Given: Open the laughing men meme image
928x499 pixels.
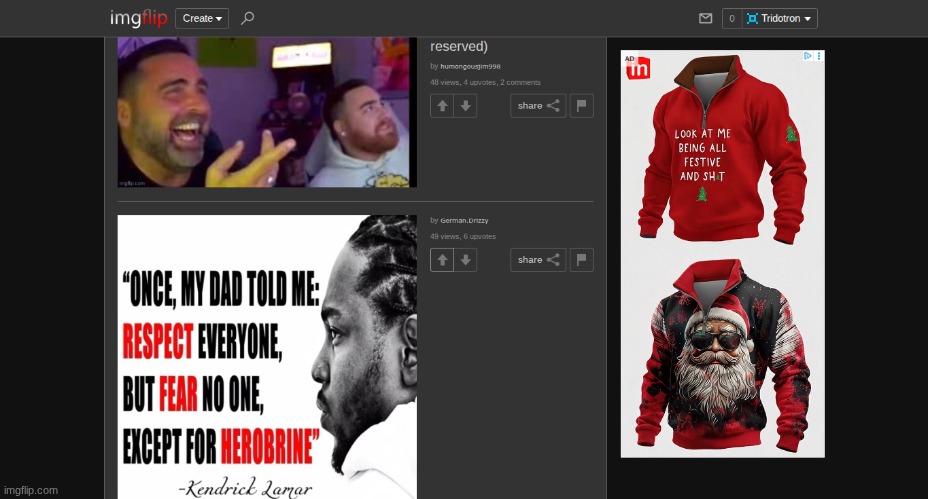Looking at the screenshot, I should click(267, 112).
